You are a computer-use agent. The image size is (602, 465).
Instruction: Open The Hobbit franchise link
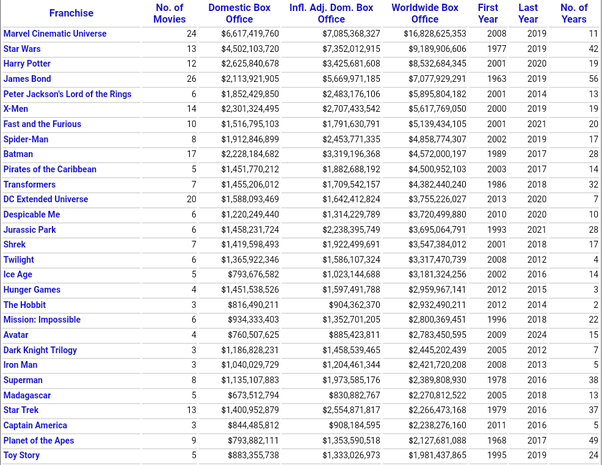coord(25,305)
